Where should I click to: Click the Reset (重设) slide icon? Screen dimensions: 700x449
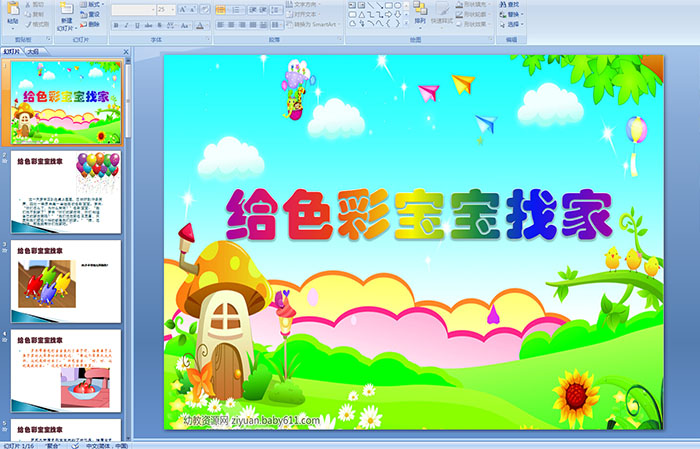(x=83, y=14)
